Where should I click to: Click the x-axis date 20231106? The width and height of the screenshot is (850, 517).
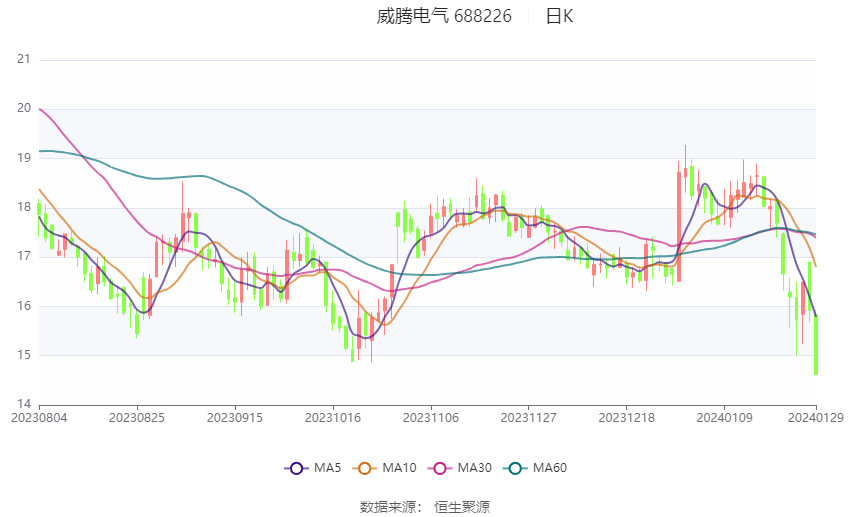[431, 418]
